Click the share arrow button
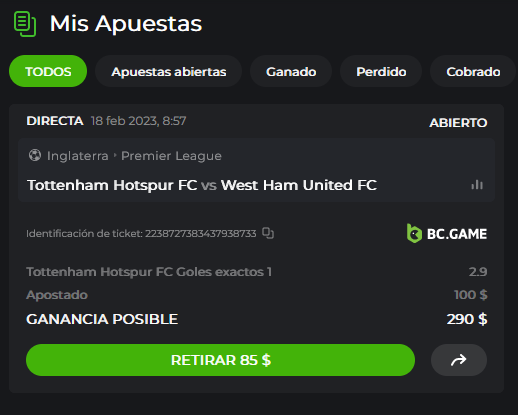Screen dimensions: 518x415 pos(459,360)
